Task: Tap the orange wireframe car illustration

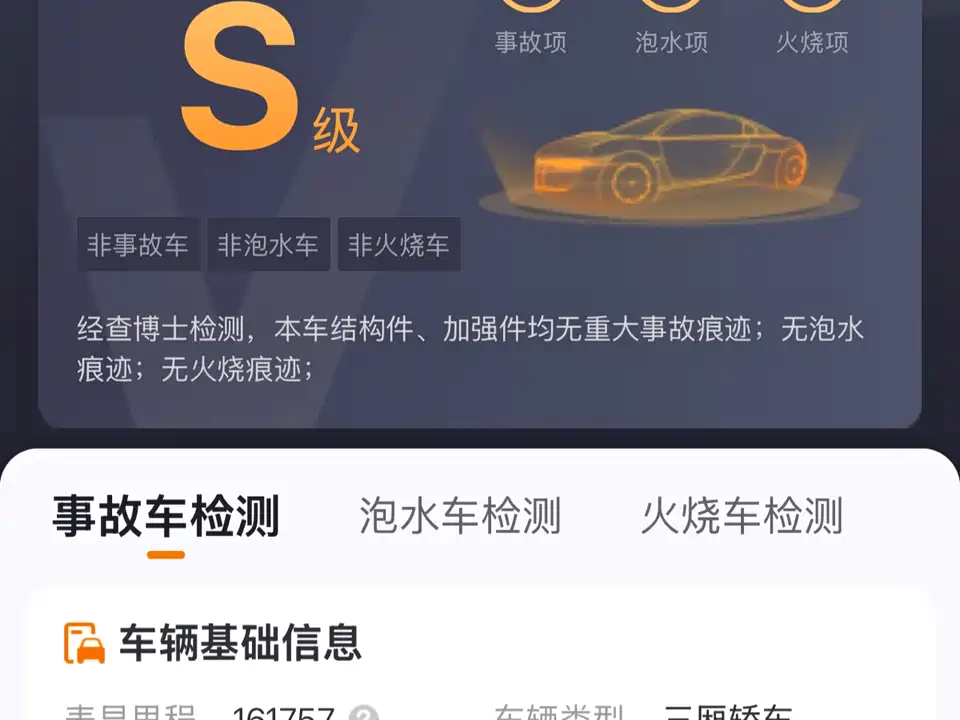Action: click(x=669, y=164)
